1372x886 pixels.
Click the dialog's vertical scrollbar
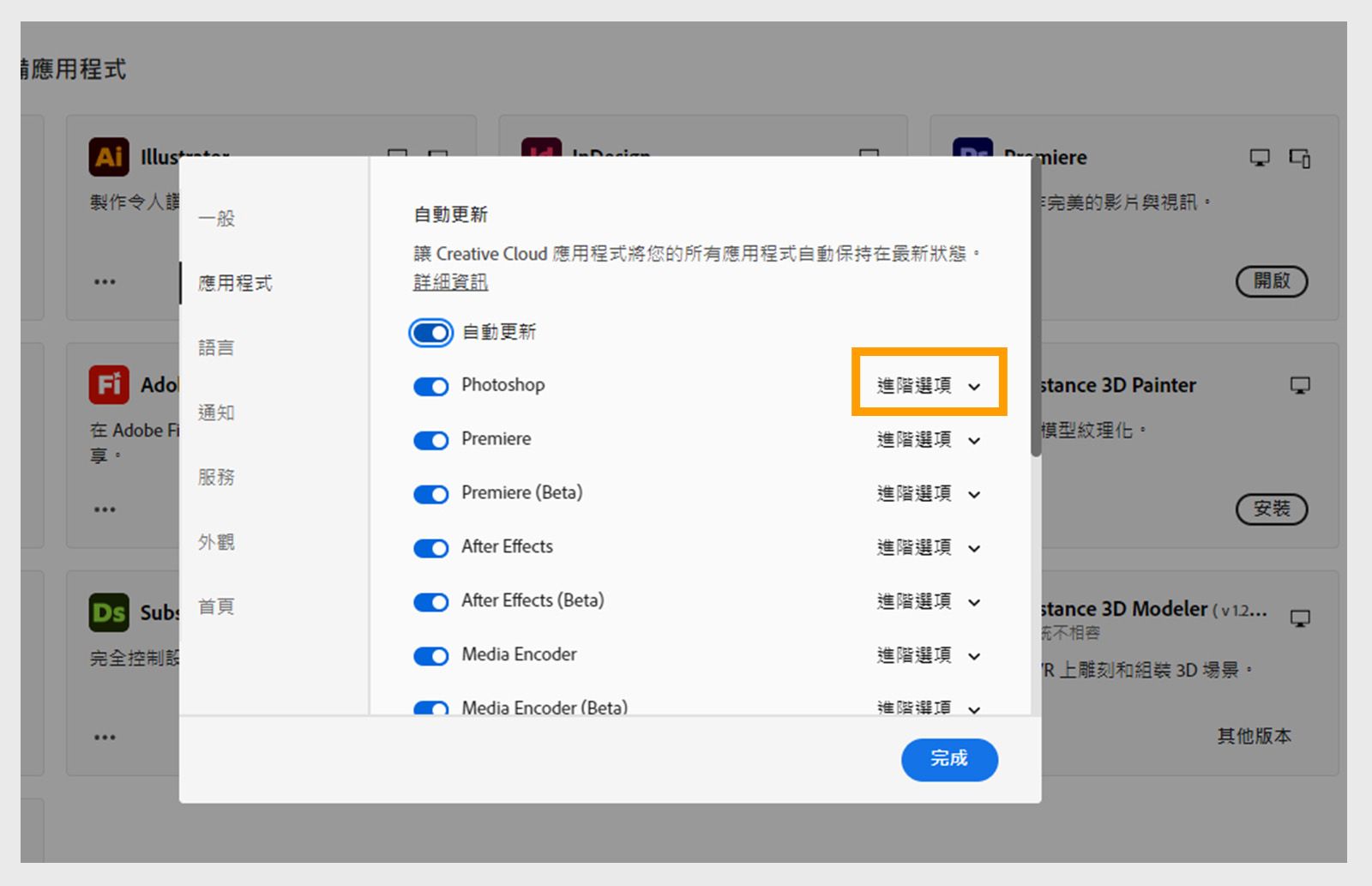1036,309
